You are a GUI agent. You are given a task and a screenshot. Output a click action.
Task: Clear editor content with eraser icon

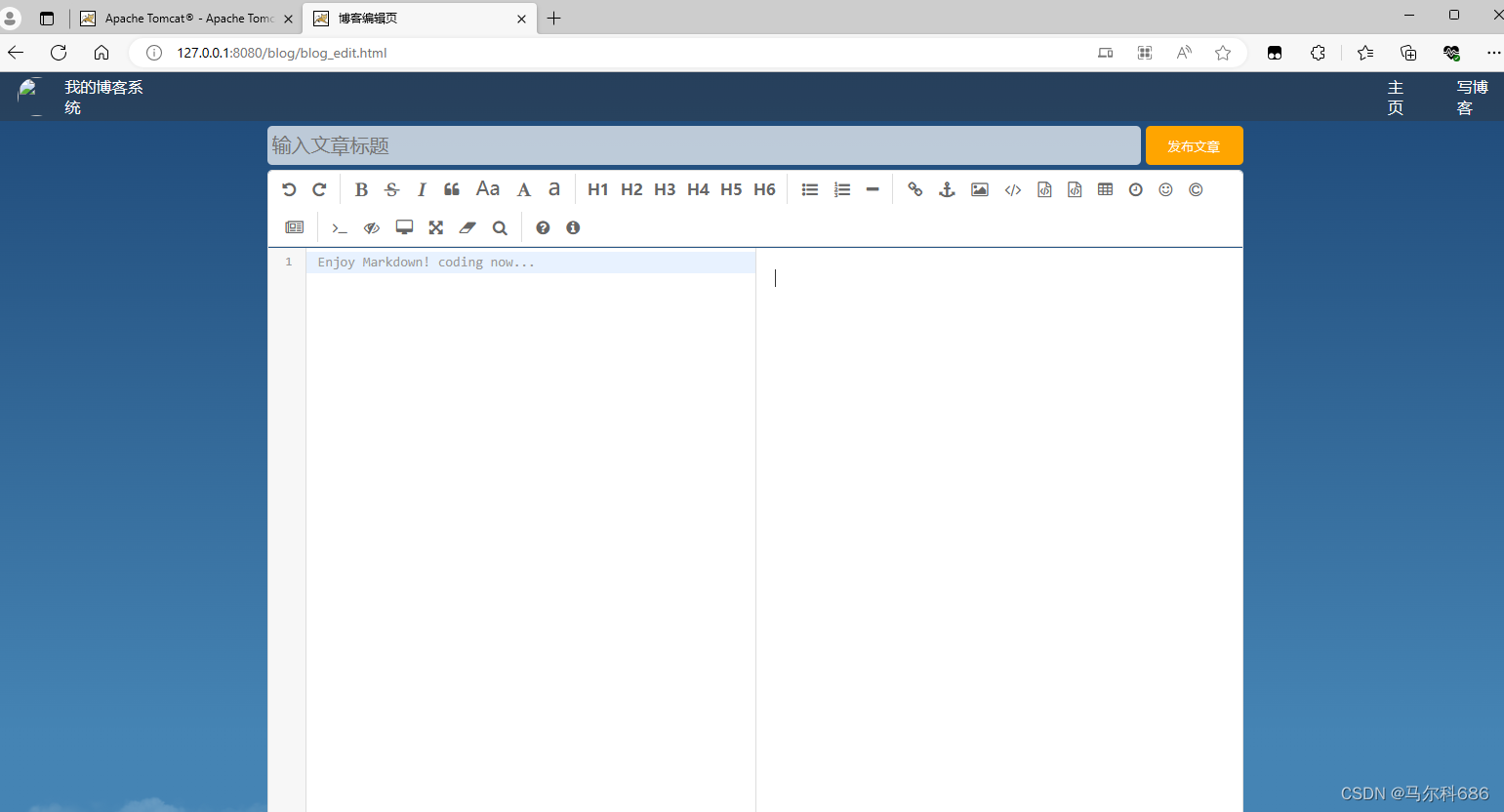467,227
